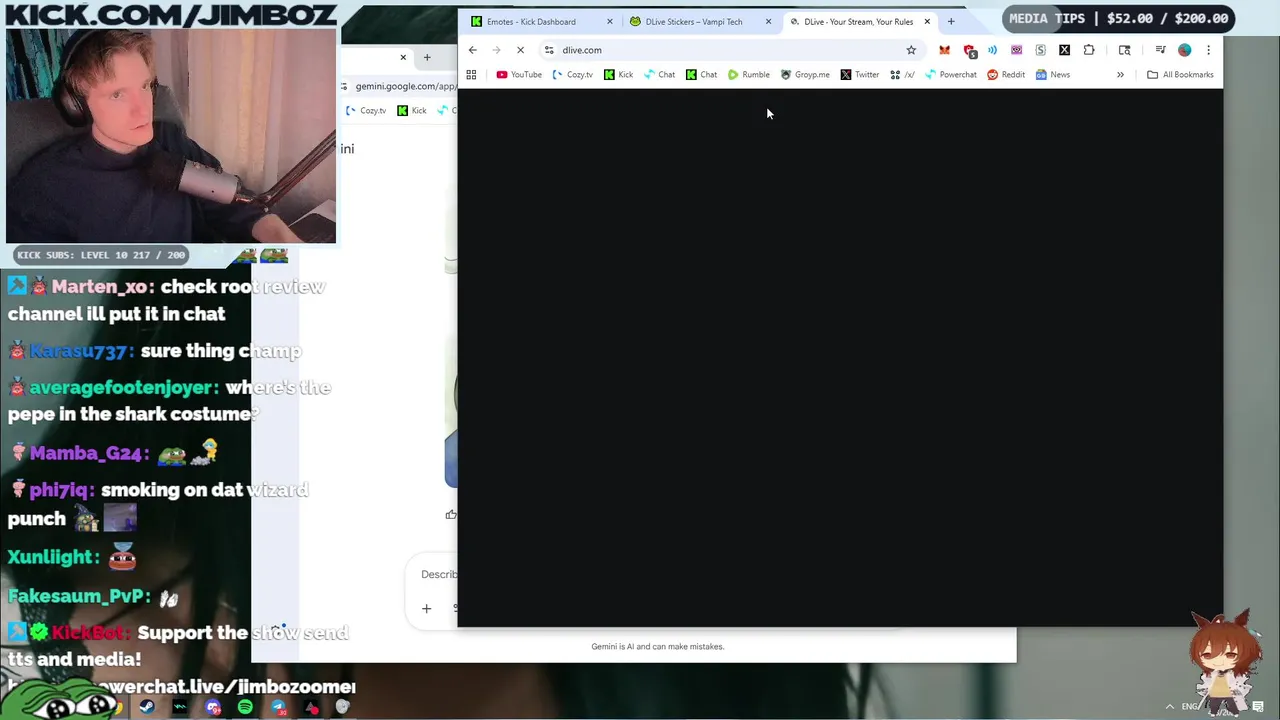
Task: Stop loading the dlive.com page
Action: pos(520,50)
